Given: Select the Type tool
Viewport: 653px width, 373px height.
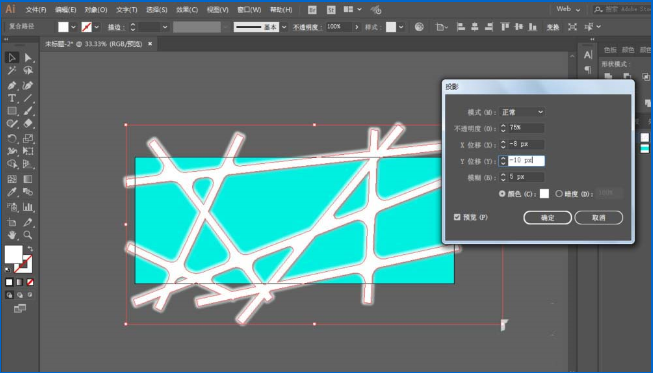Looking at the screenshot, I should (12, 99).
